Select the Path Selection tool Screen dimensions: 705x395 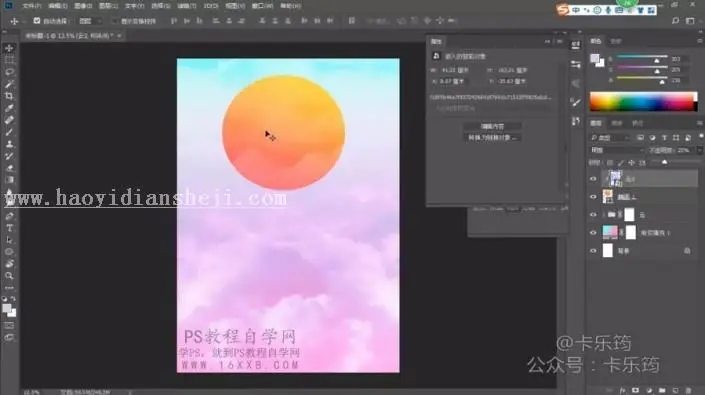point(9,240)
